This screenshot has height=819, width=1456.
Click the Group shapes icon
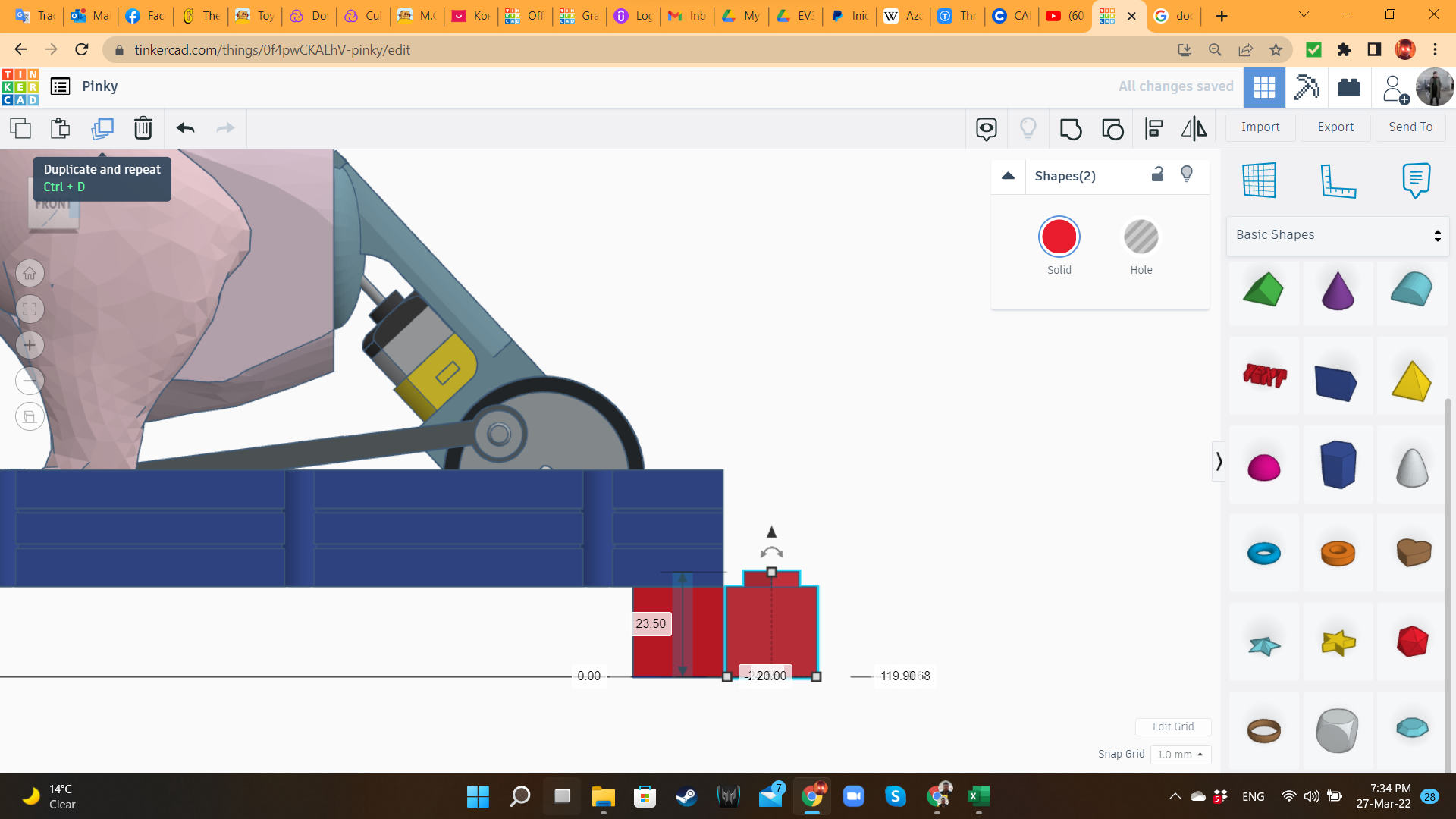point(1070,129)
